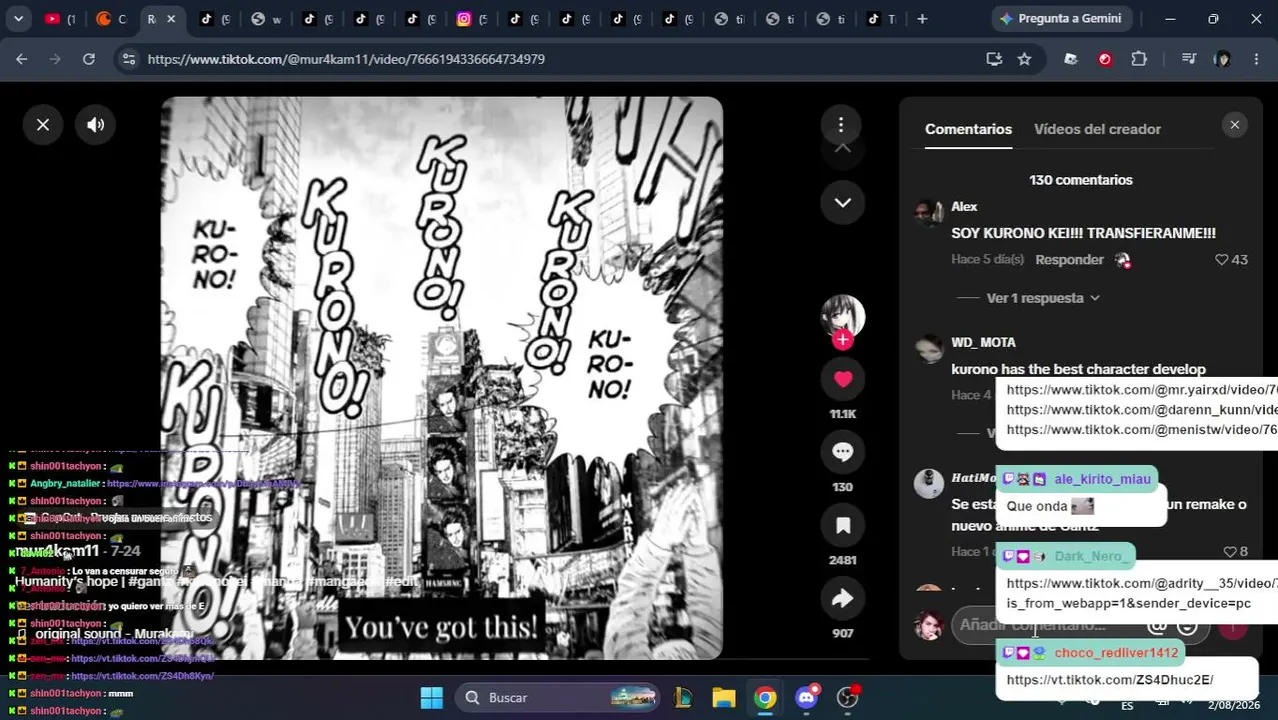
Task: Open File Explorer from taskbar
Action: click(724, 698)
